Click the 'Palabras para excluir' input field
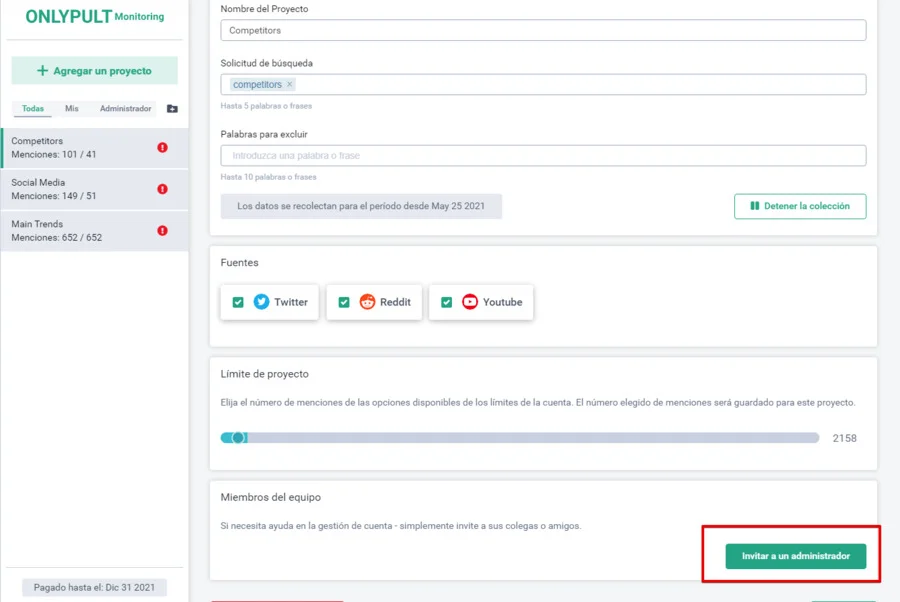 coord(543,156)
